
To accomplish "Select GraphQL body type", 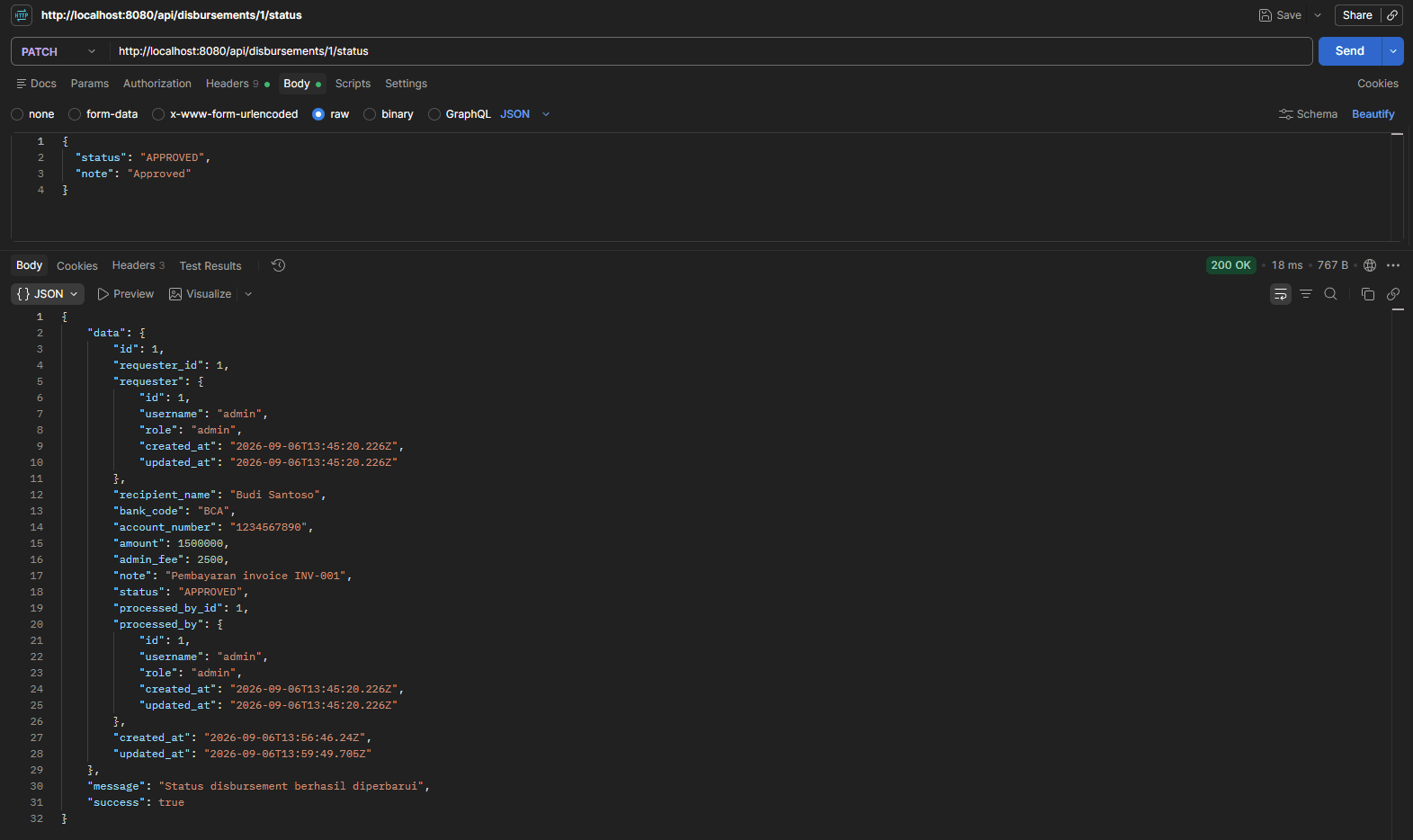I will click(x=460, y=114).
